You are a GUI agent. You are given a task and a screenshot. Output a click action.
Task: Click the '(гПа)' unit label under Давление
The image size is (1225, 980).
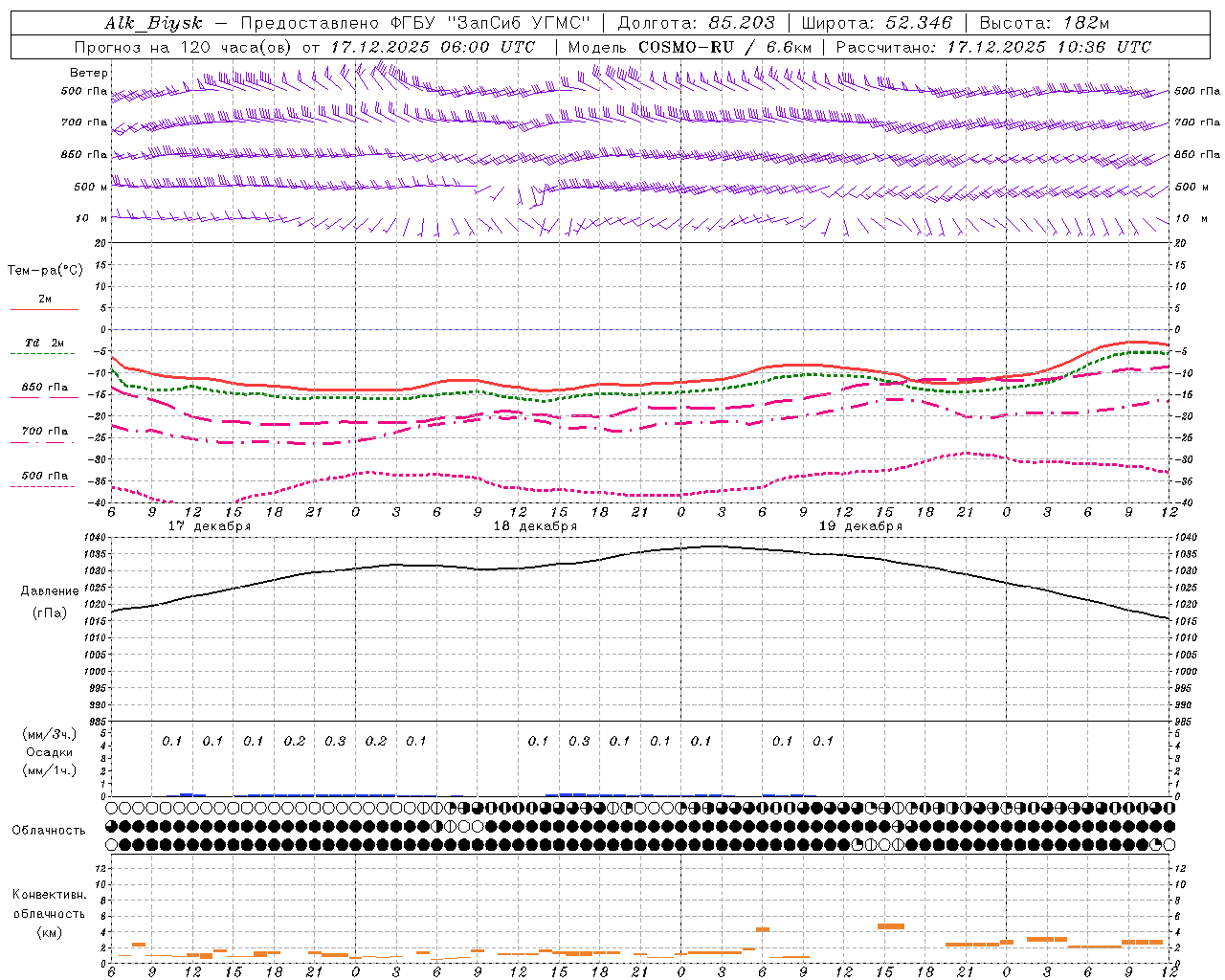pos(50,612)
